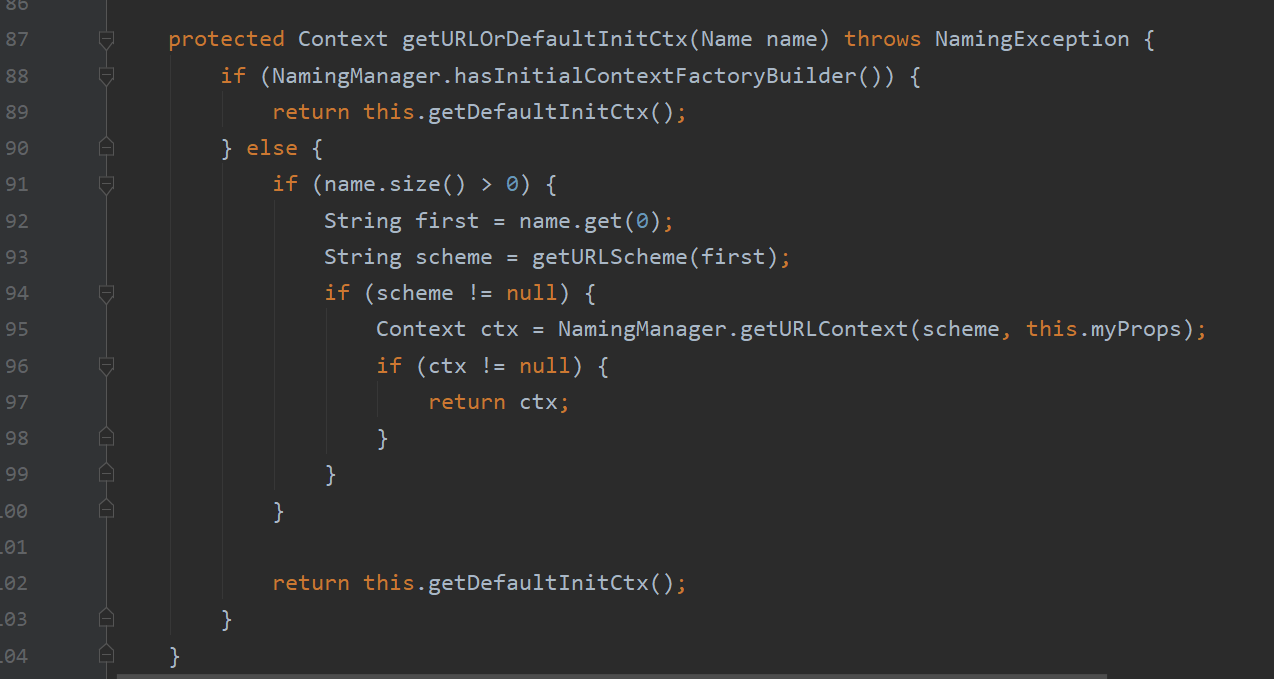Click the NamingException type name

(x=1032, y=40)
